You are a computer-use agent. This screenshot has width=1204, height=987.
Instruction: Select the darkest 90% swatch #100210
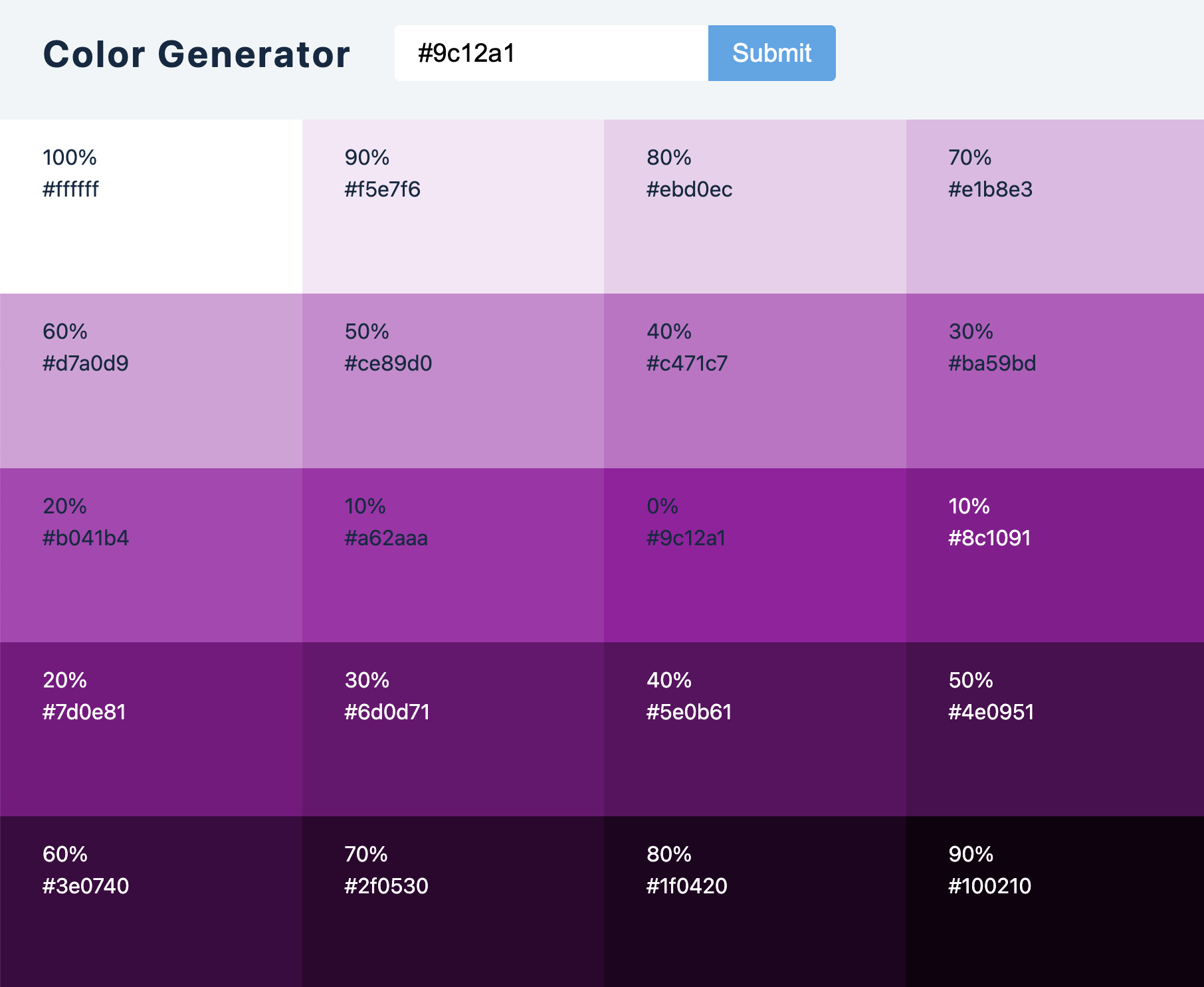click(x=1055, y=901)
